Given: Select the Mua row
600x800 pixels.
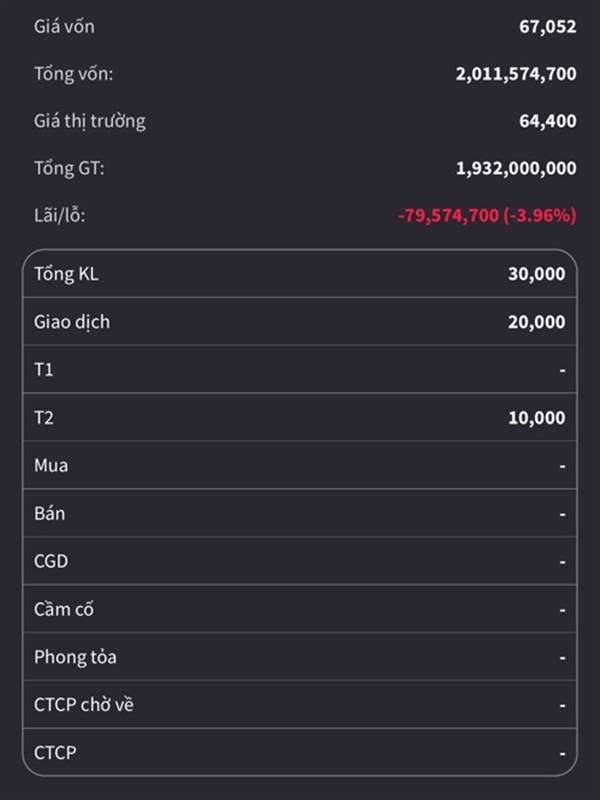Looking at the screenshot, I should coord(300,465).
